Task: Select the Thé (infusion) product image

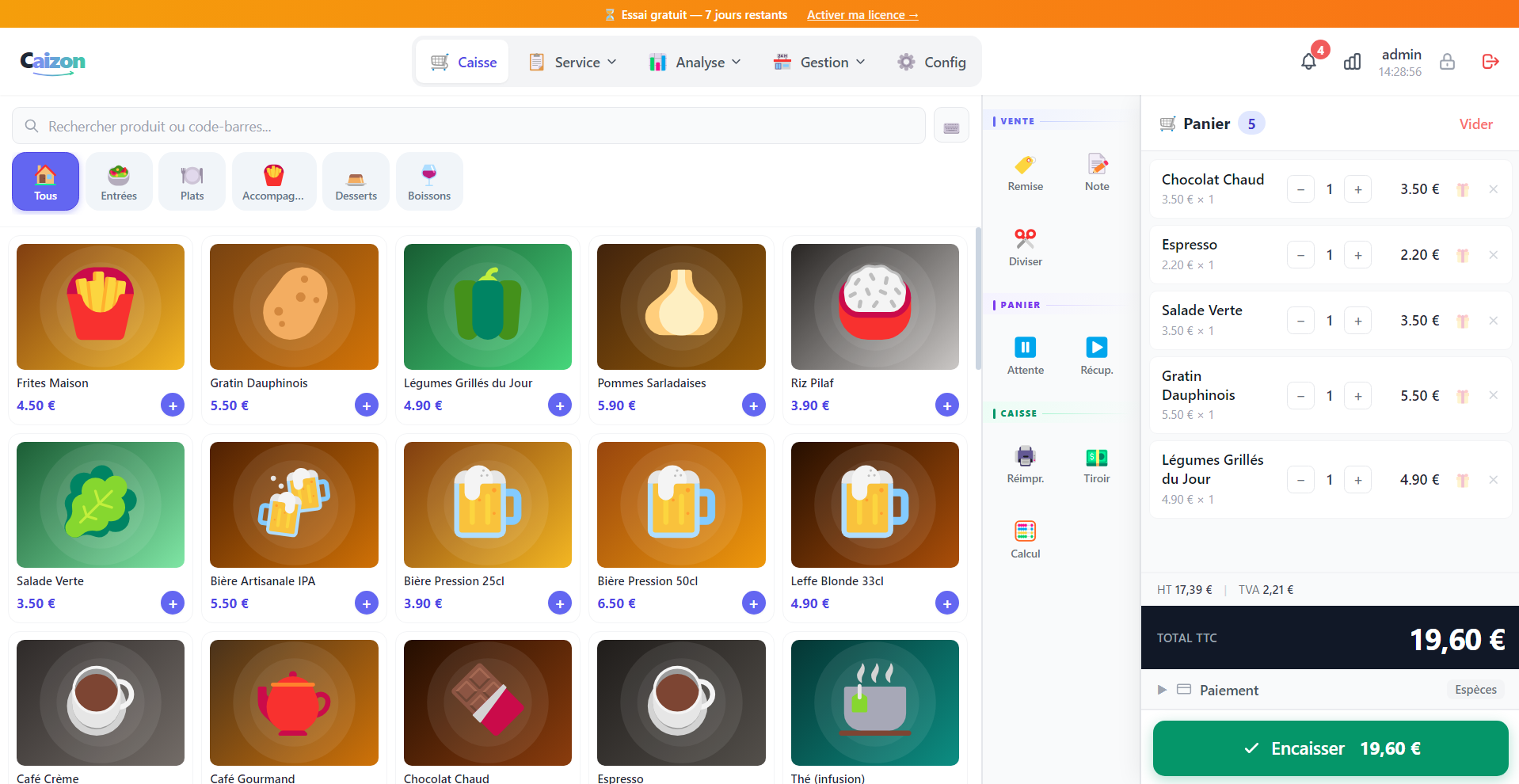Action: click(x=874, y=702)
